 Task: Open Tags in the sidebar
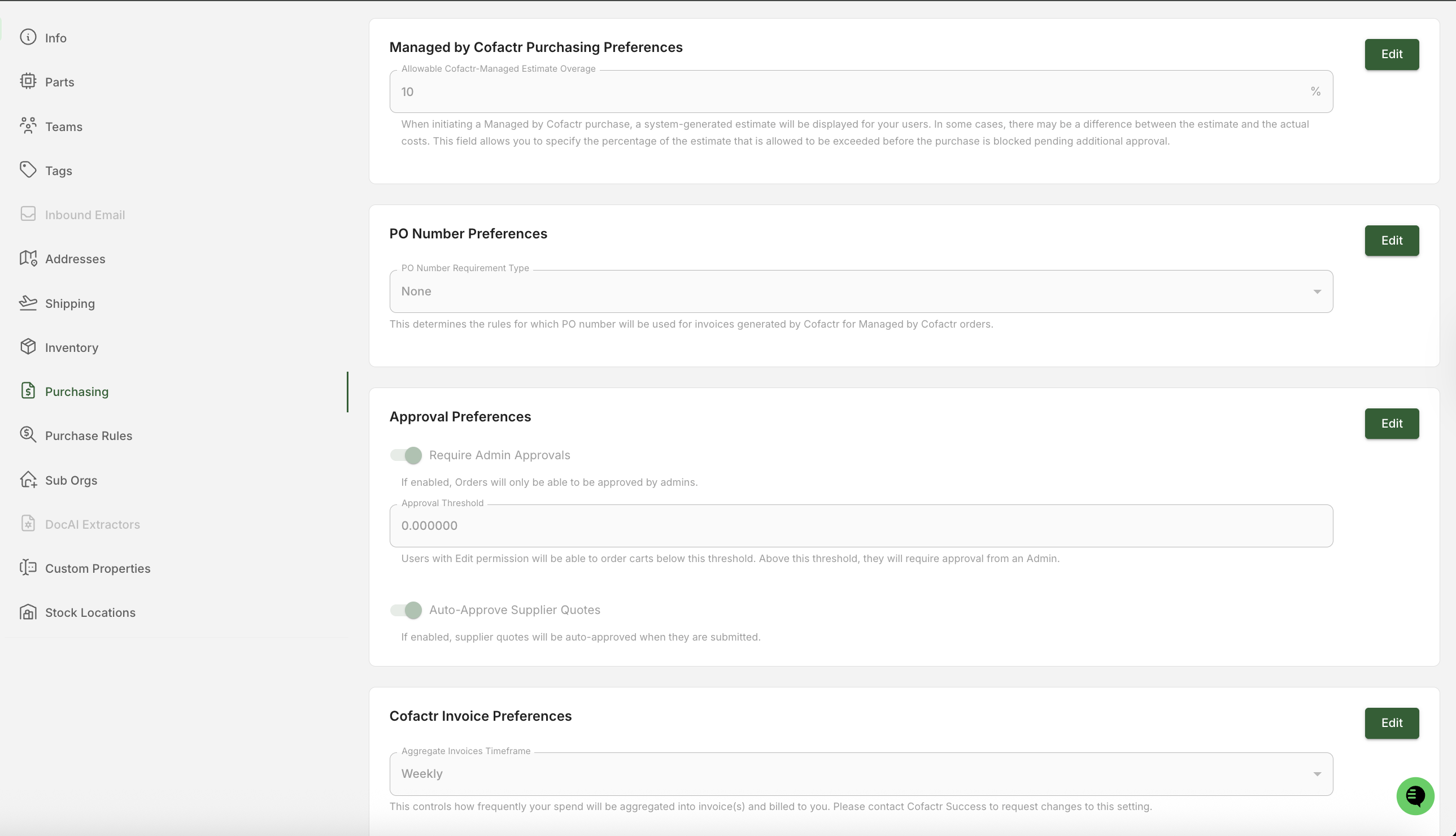pyautogui.click(x=59, y=171)
